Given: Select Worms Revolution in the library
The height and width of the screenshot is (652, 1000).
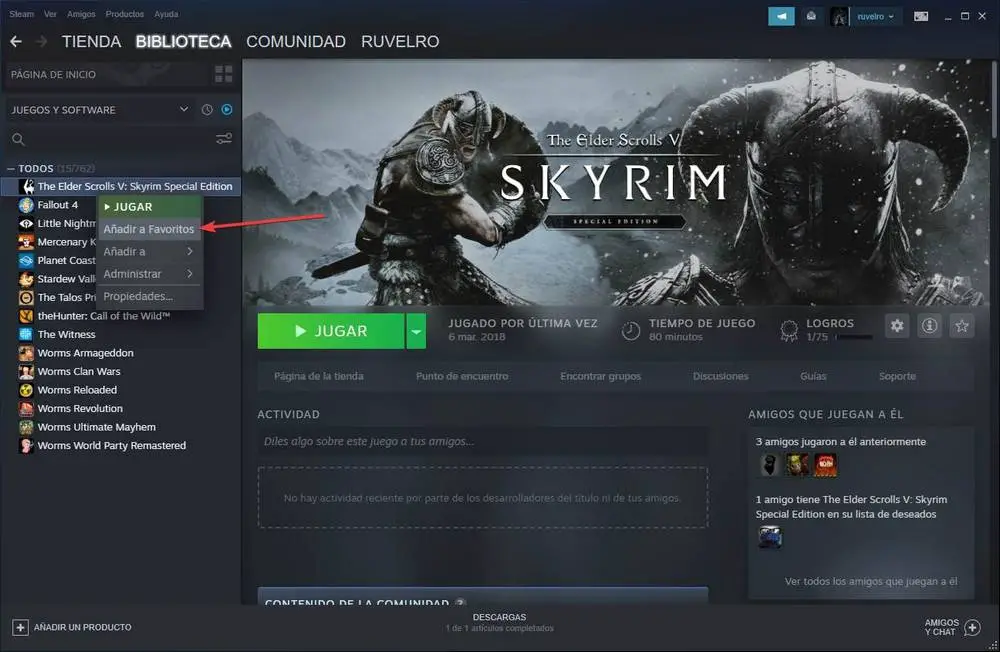Looking at the screenshot, I should point(80,408).
